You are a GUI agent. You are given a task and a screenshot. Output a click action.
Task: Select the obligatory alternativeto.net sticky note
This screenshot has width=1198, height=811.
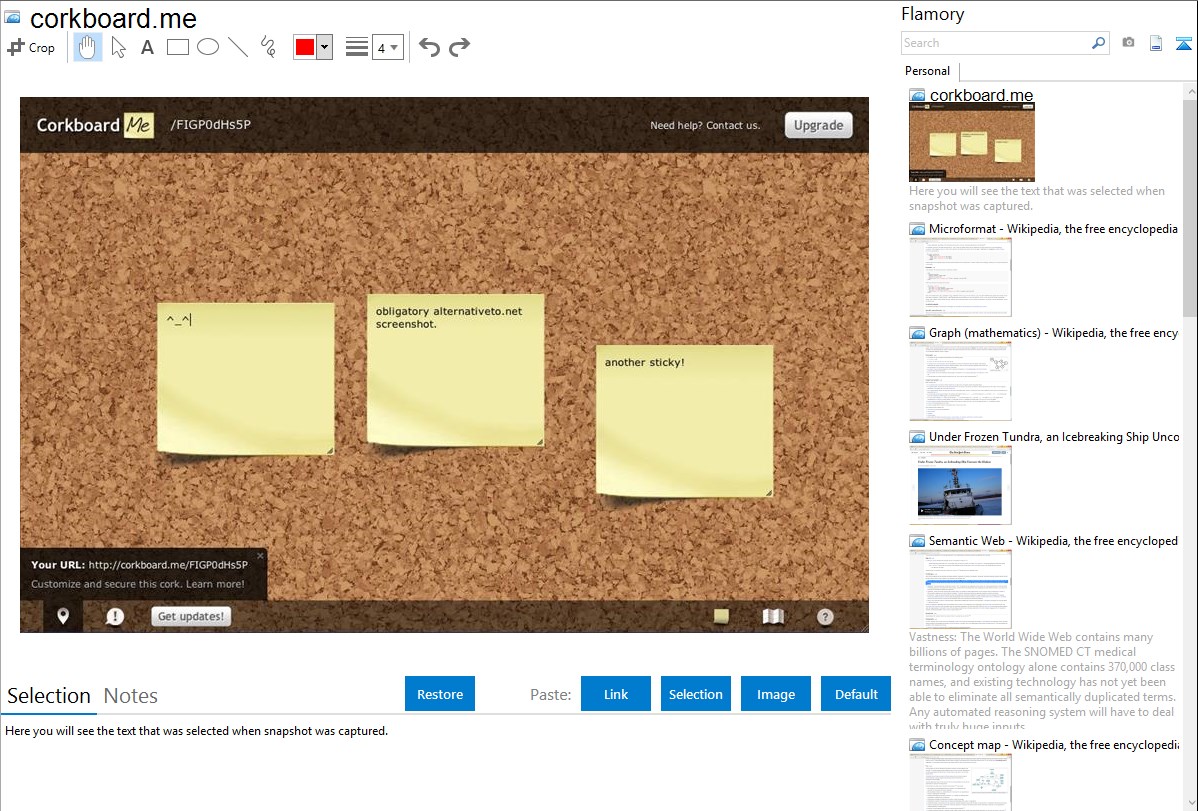(x=455, y=369)
